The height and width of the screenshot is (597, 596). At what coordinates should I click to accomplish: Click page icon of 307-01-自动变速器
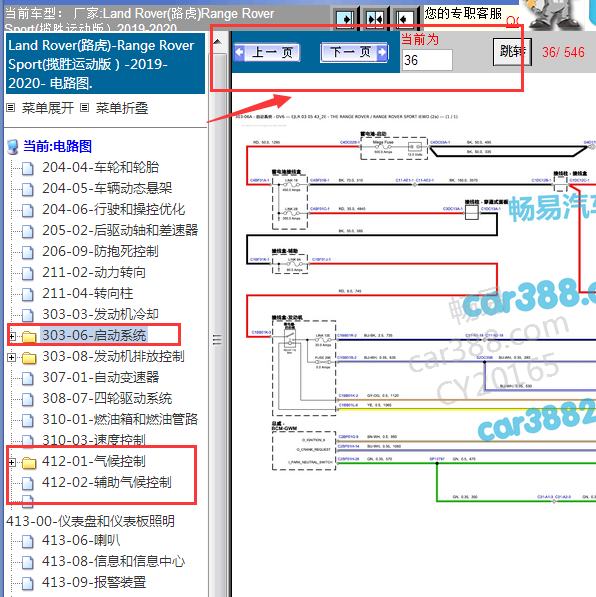tap(28, 378)
